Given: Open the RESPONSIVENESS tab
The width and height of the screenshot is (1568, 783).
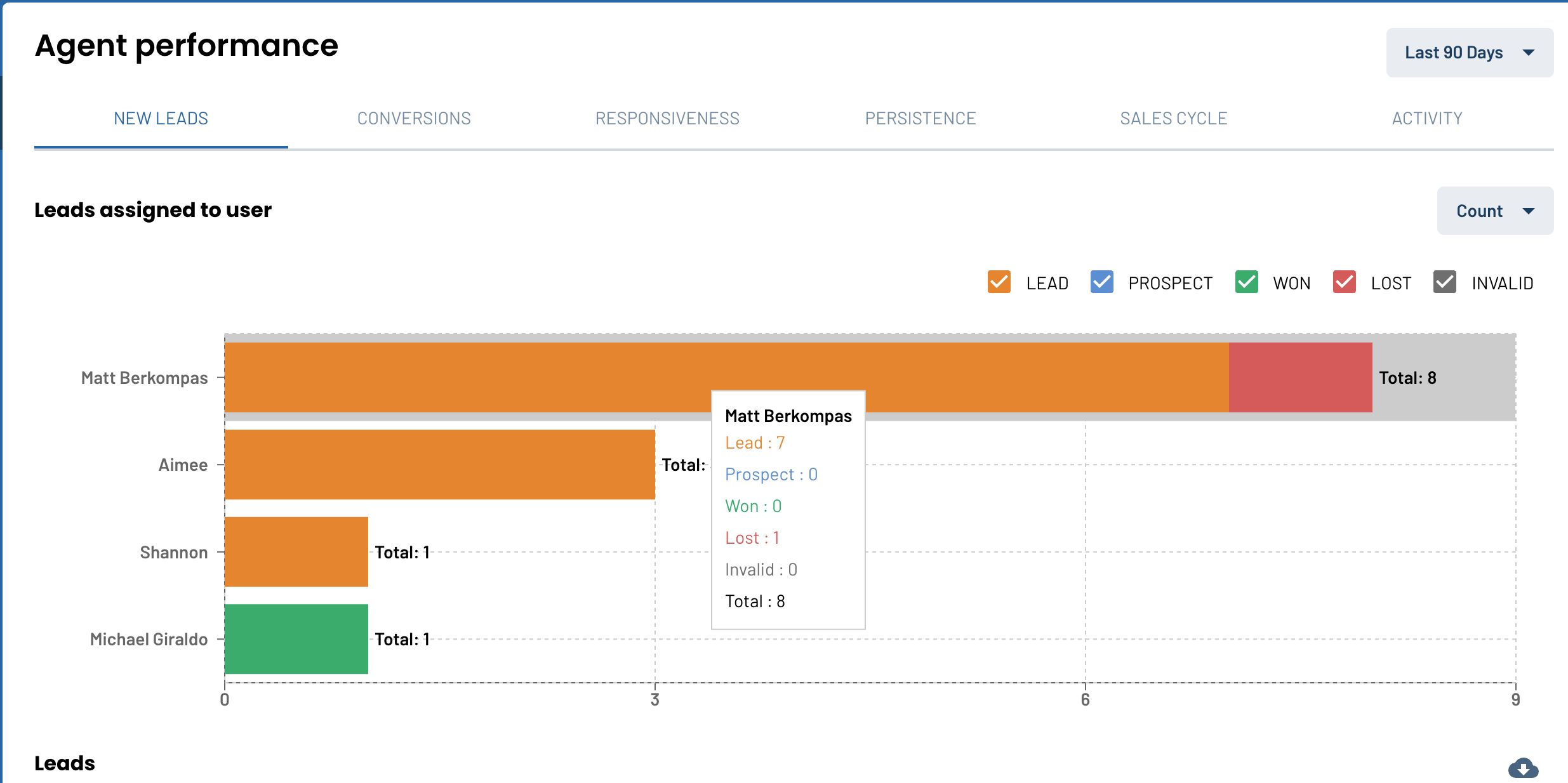Looking at the screenshot, I should (667, 119).
